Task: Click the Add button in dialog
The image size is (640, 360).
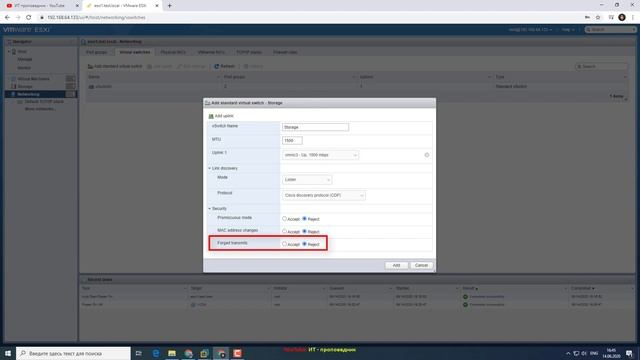Action: (396, 265)
